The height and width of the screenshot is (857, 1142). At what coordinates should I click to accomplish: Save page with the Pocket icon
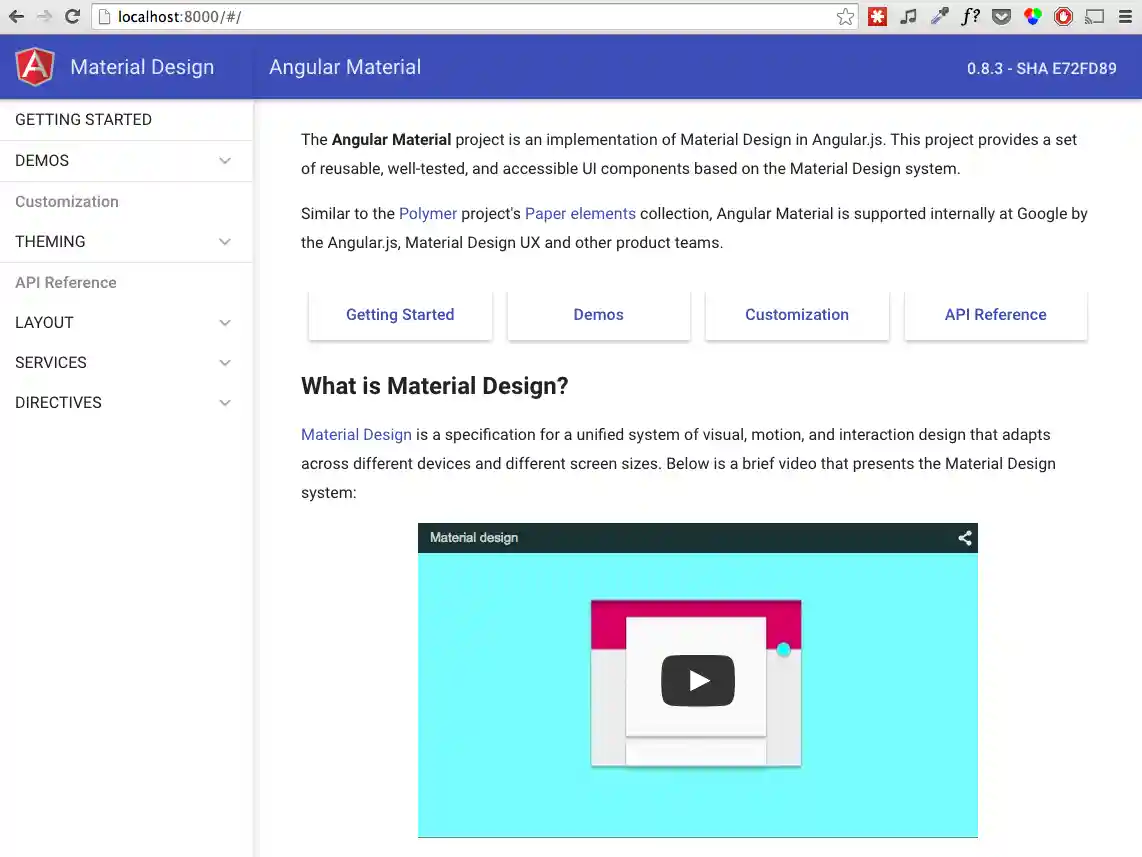tap(1001, 16)
